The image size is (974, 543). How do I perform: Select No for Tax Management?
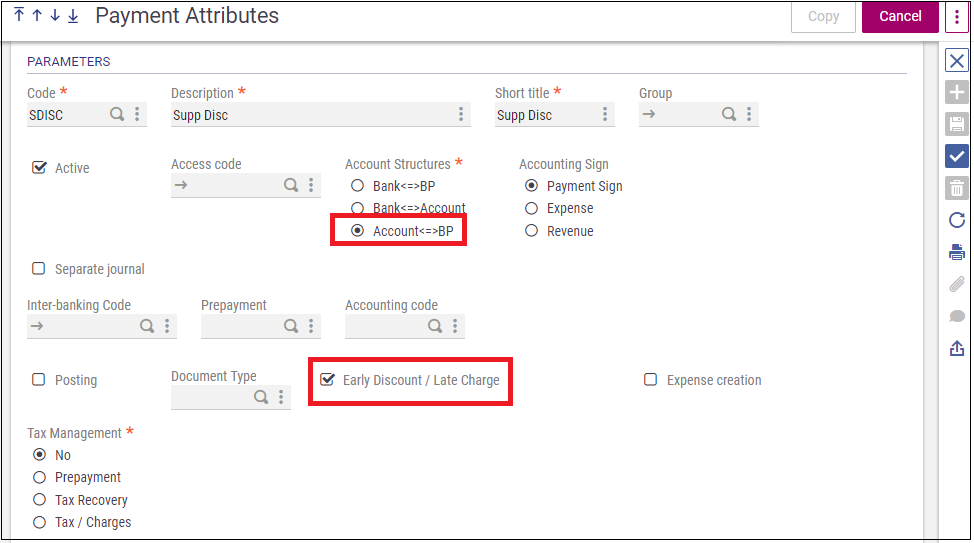click(x=39, y=455)
